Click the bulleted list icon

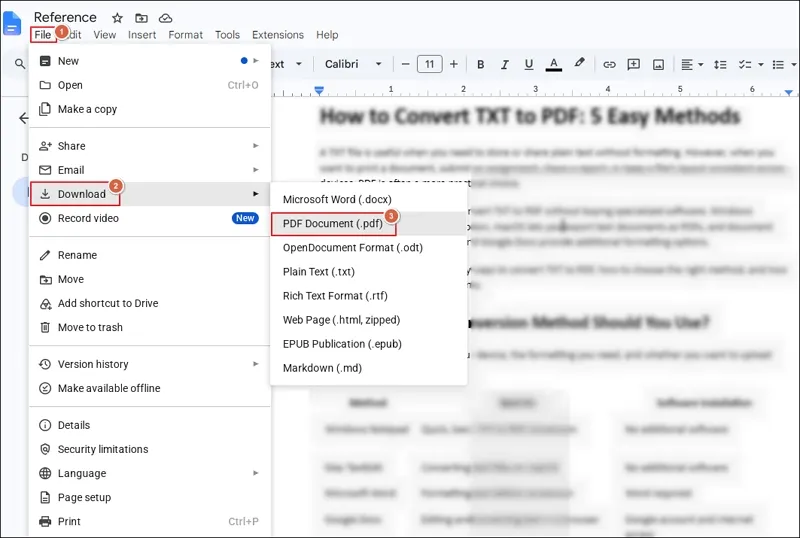tap(778, 64)
